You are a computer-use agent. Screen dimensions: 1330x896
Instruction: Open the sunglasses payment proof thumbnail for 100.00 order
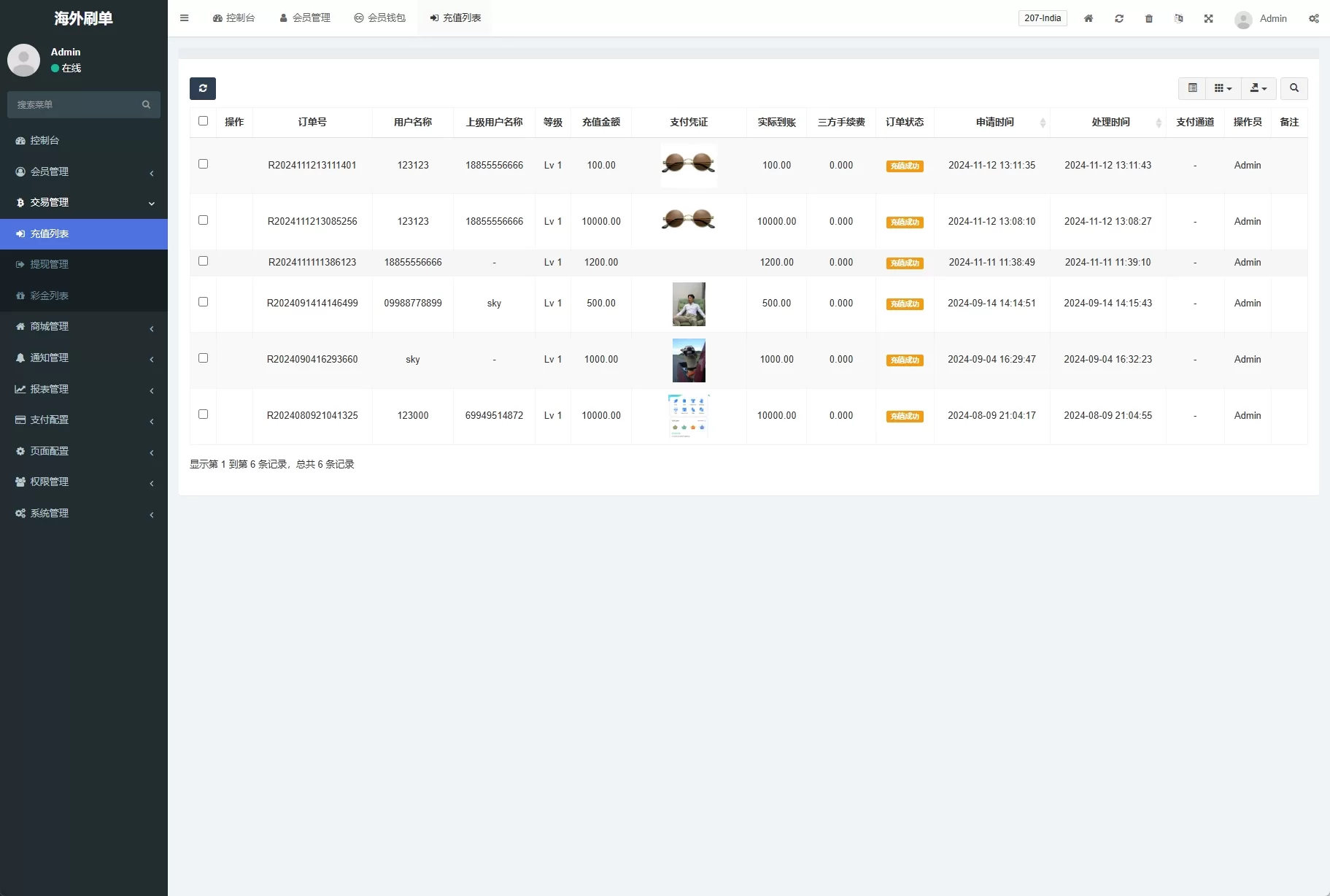coord(689,164)
